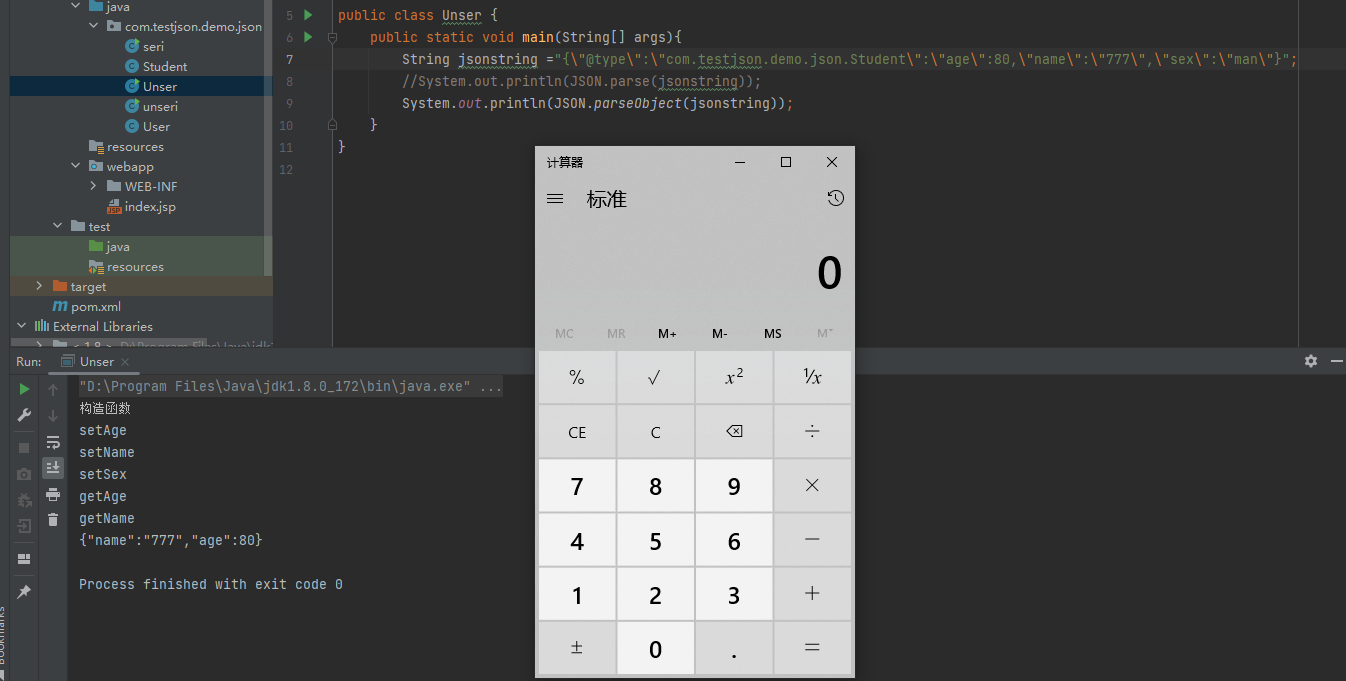
Task: Run class Unser from line 5 gutter
Action: [x=308, y=15]
